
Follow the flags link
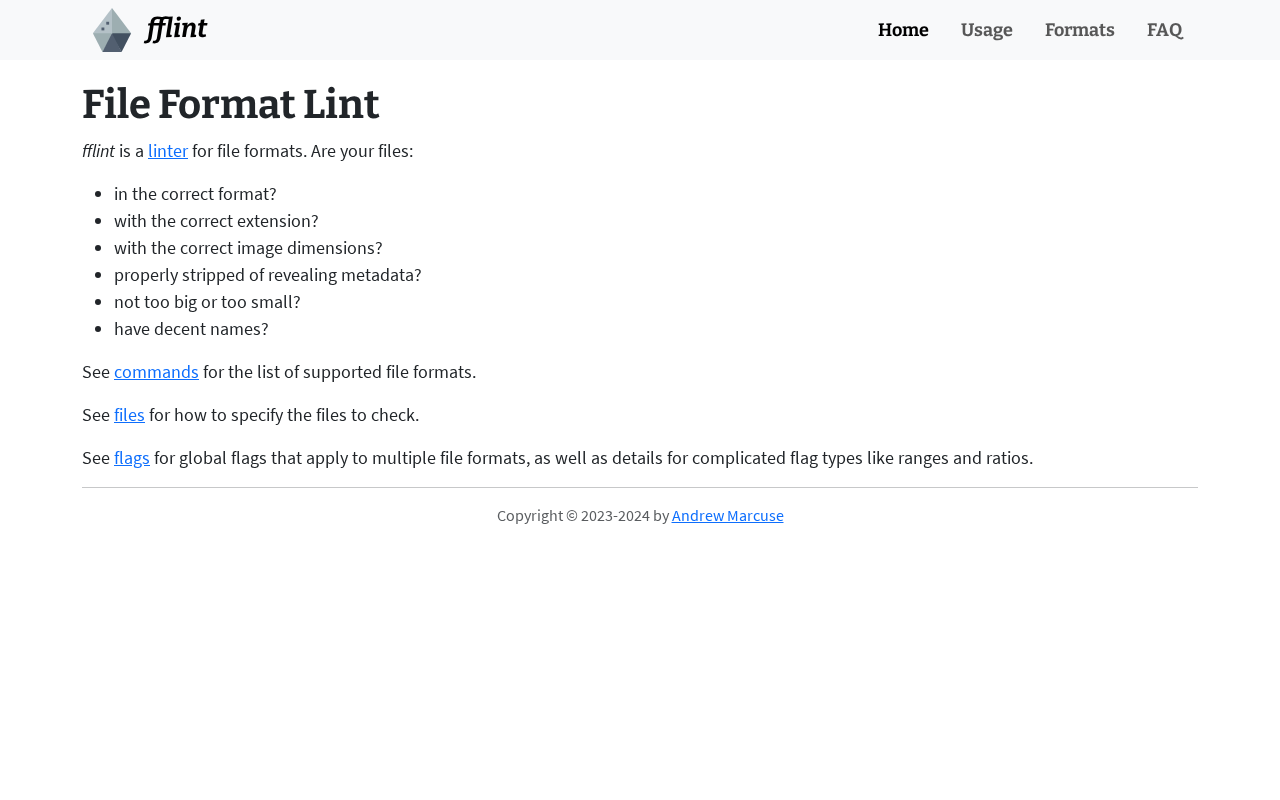click(x=132, y=458)
